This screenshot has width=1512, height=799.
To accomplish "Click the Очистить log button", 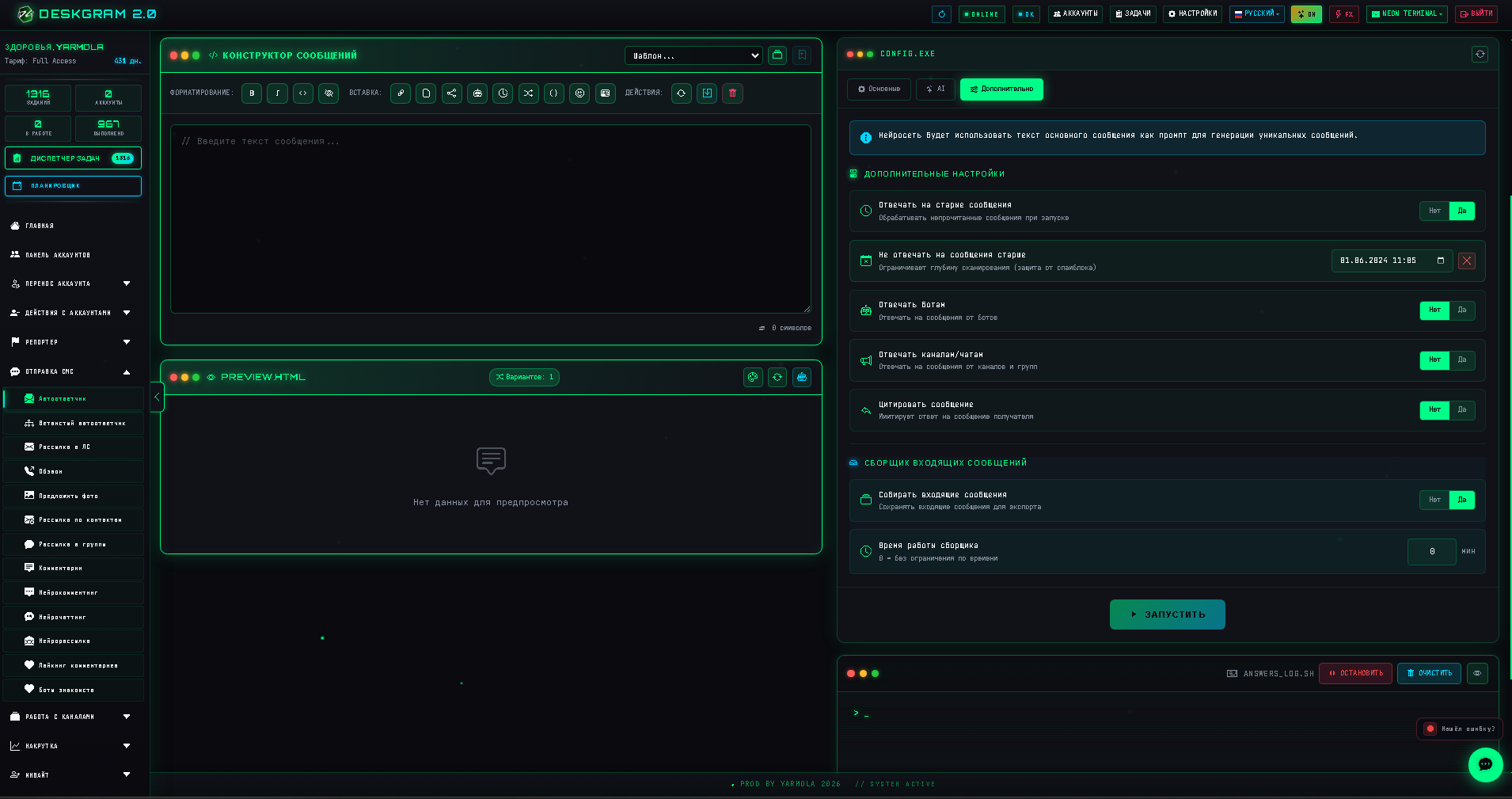I will [x=1429, y=674].
